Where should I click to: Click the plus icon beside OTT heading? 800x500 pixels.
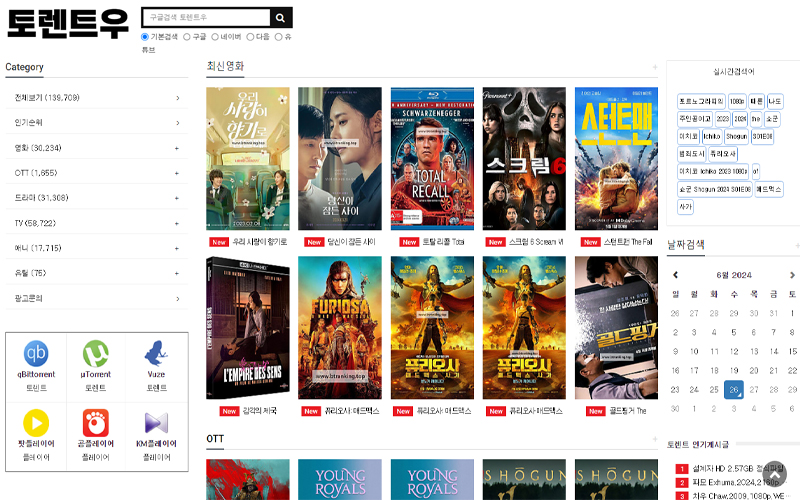coord(655,439)
